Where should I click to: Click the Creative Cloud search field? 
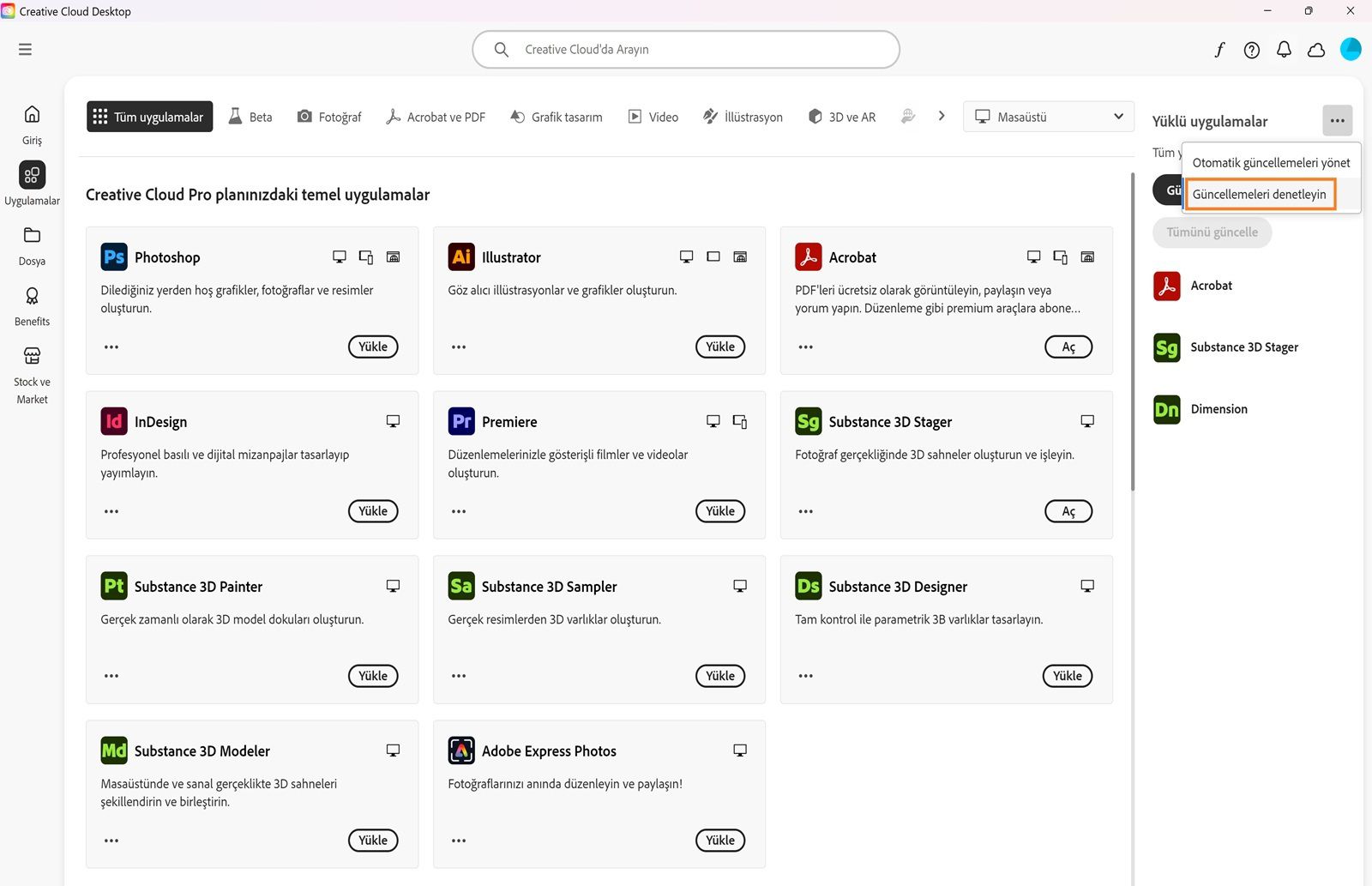coord(686,50)
